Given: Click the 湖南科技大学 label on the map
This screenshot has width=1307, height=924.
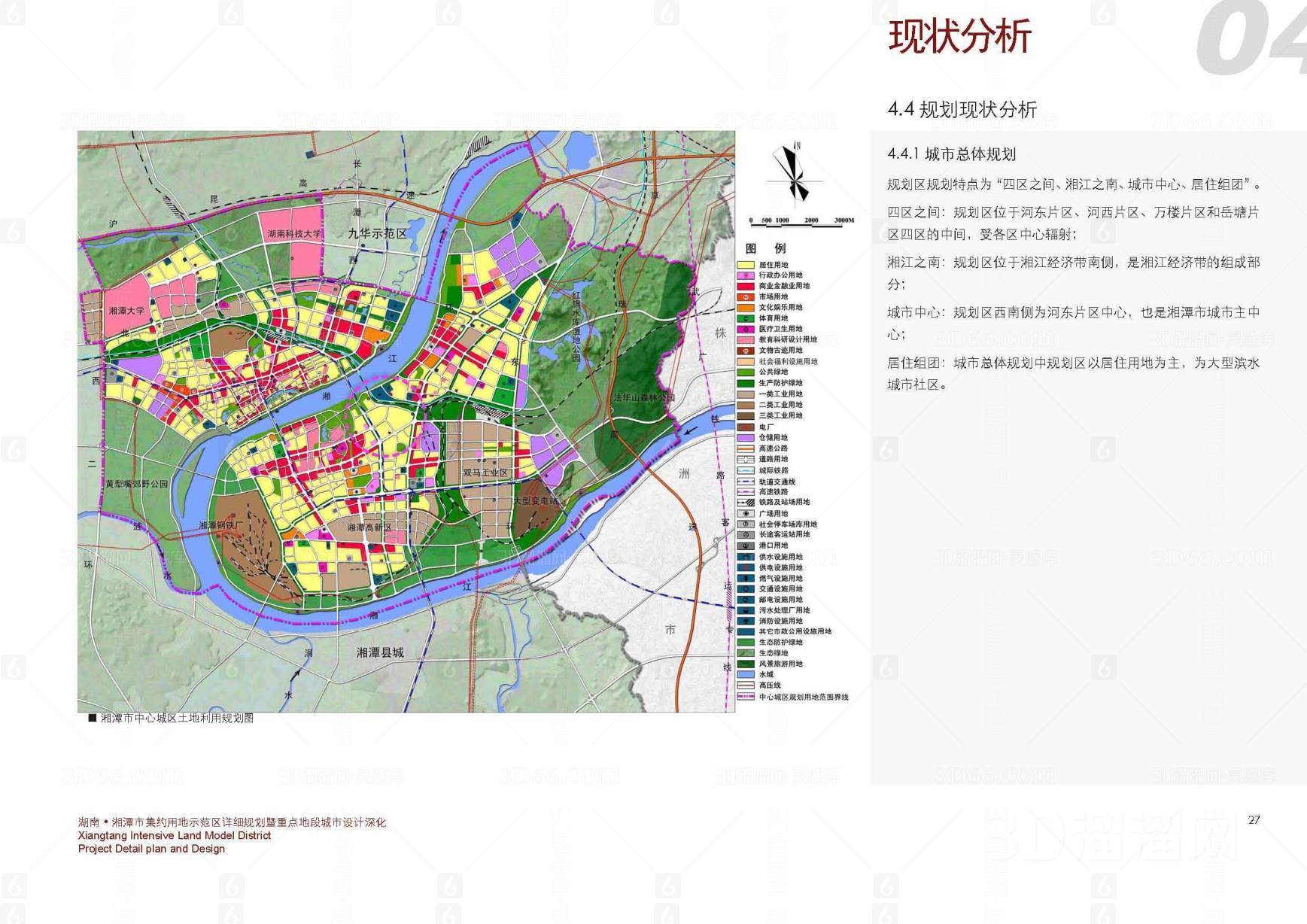Looking at the screenshot, I should 294,234.
